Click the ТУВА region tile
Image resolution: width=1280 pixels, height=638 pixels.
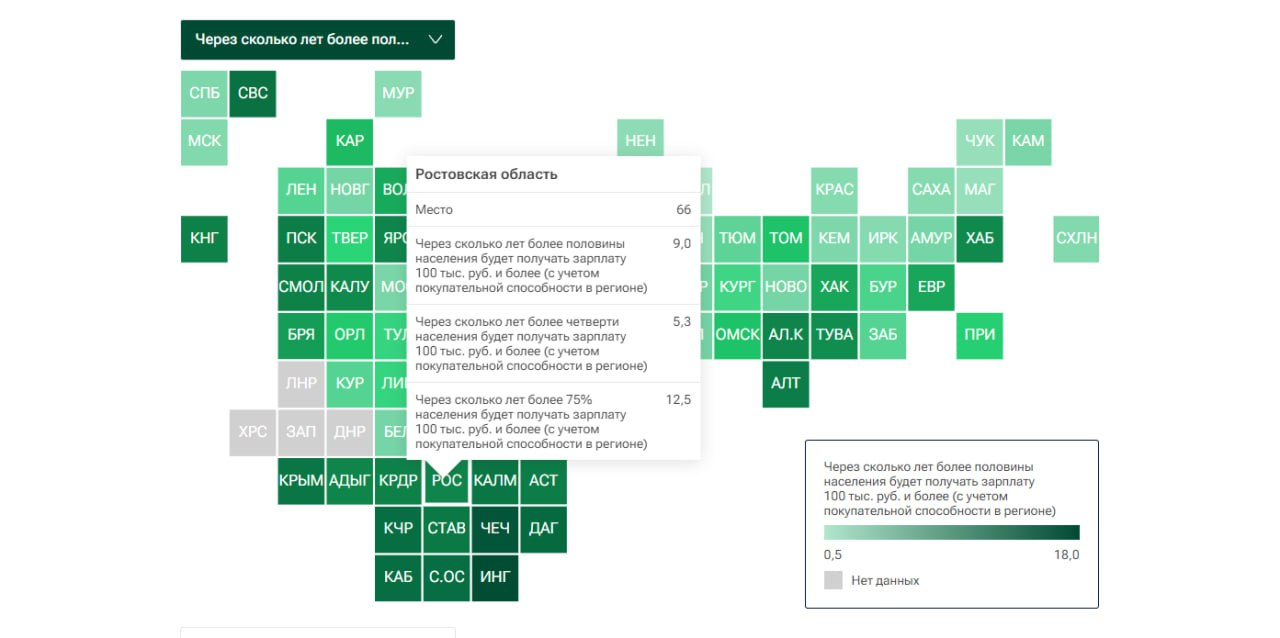(x=834, y=335)
